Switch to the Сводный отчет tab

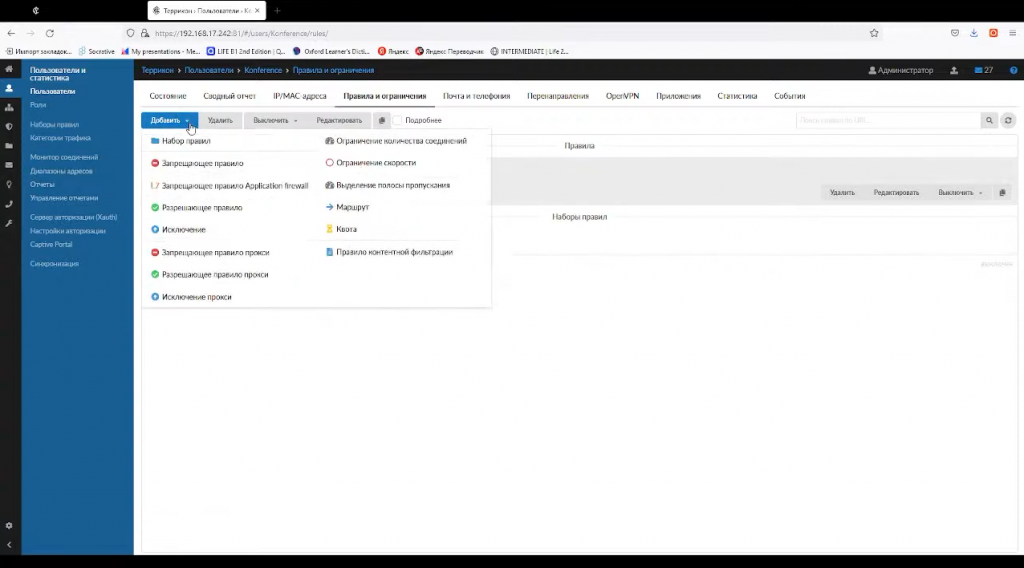[x=229, y=96]
